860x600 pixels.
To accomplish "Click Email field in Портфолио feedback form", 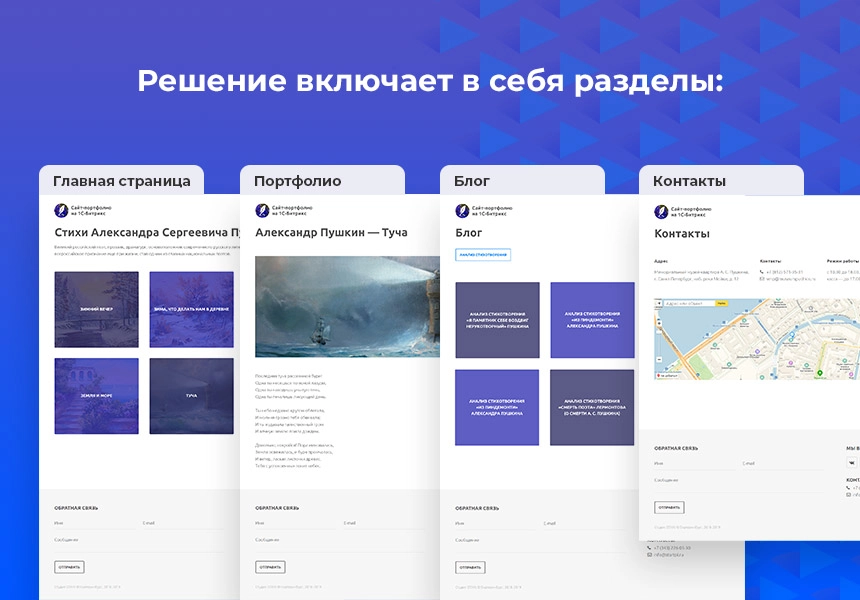I will click(x=384, y=524).
